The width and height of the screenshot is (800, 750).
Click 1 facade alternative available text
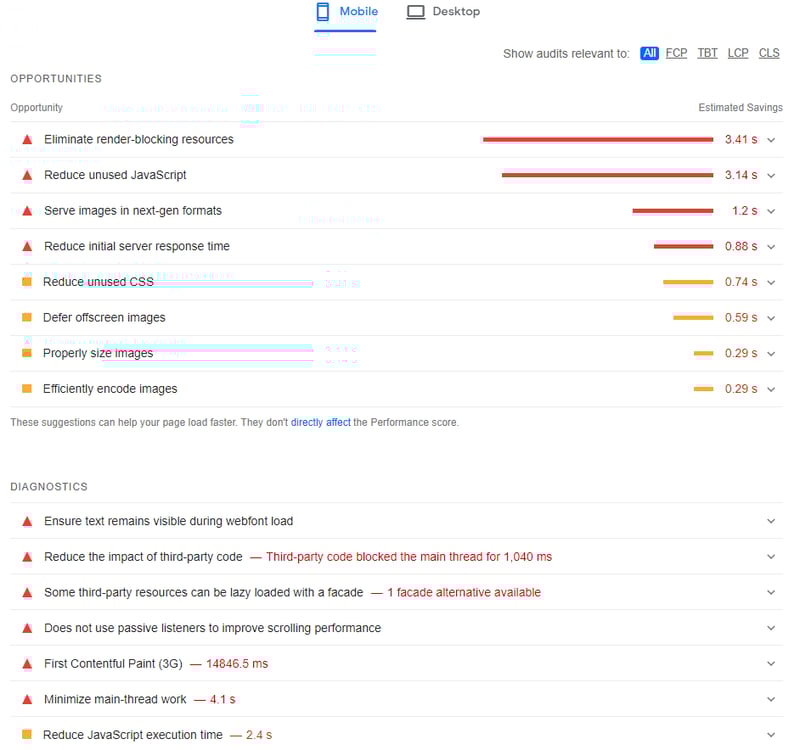[464, 592]
